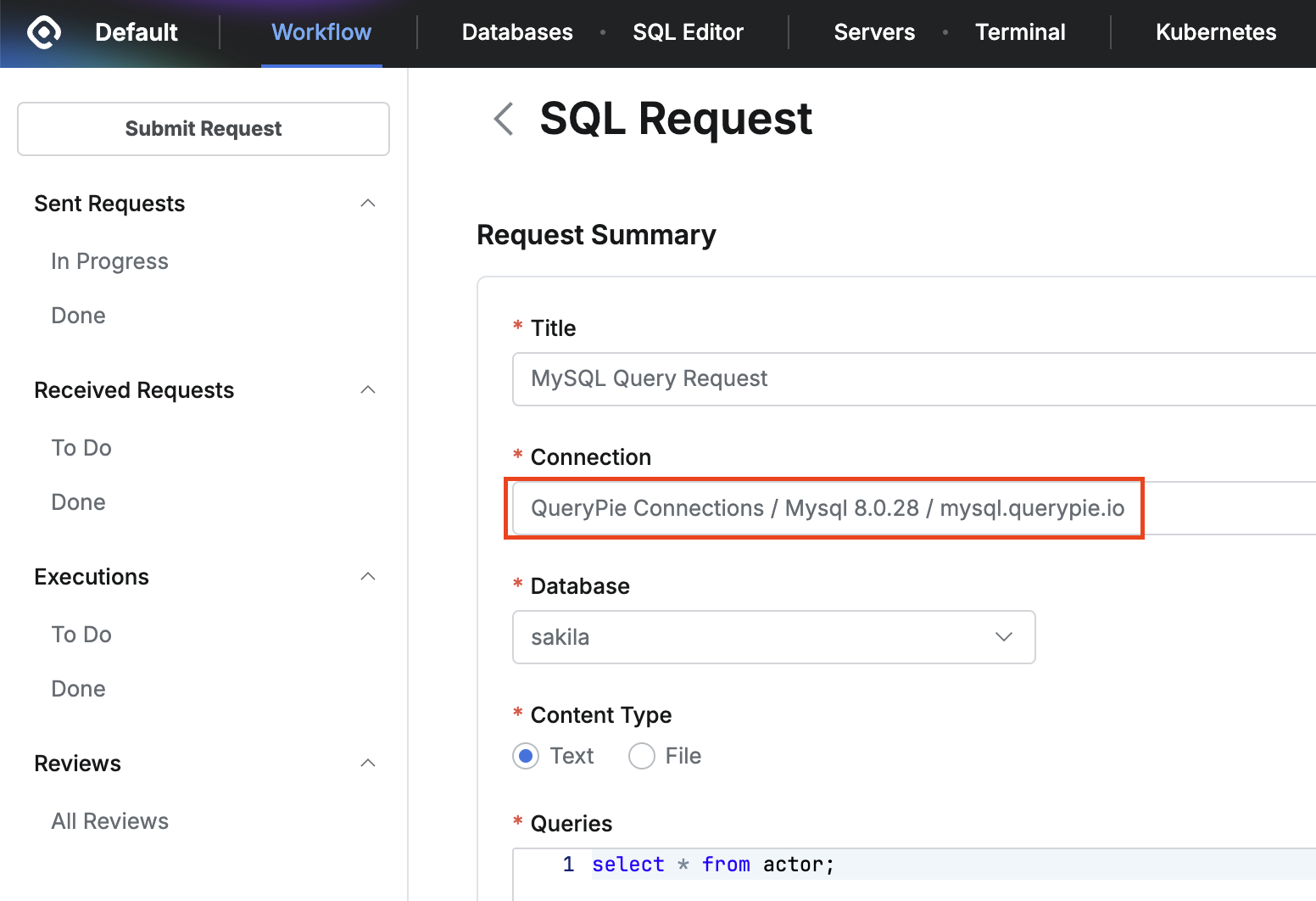The width and height of the screenshot is (1316, 901).
Task: Open the Workflow tab
Action: point(321,32)
